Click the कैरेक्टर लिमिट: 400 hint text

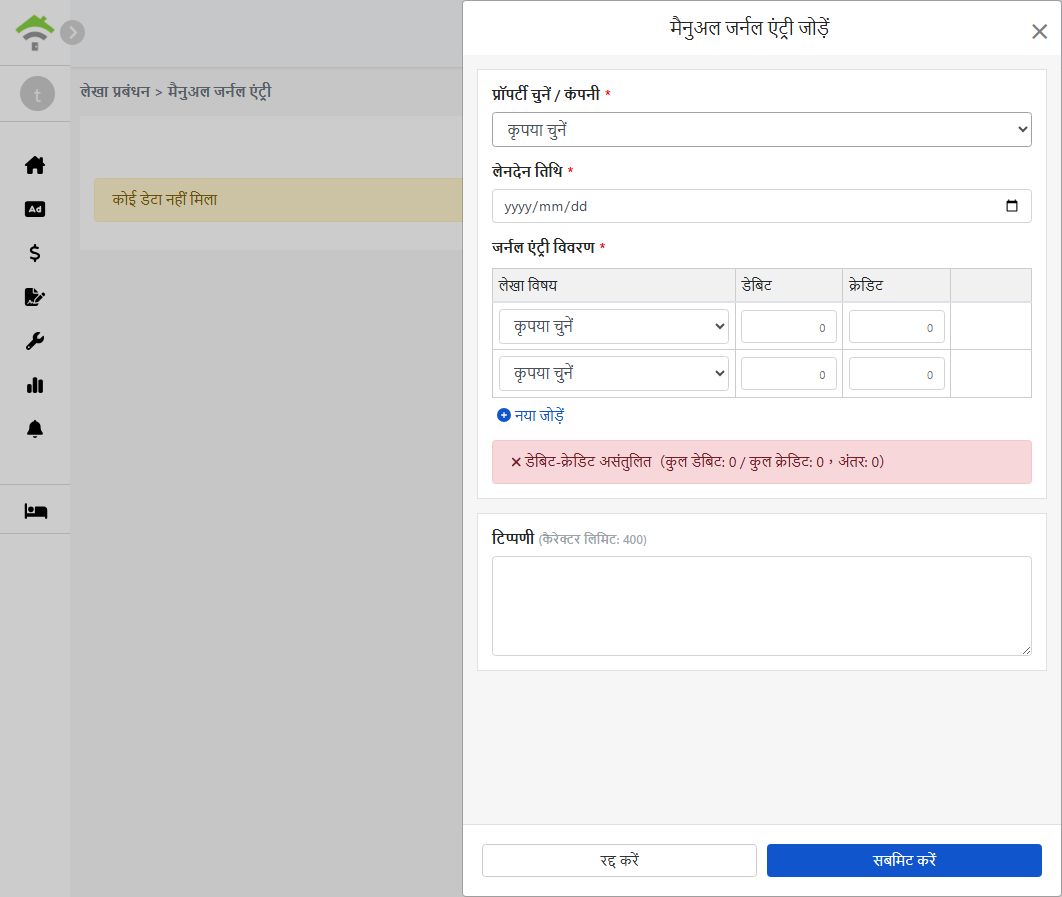click(x=593, y=539)
